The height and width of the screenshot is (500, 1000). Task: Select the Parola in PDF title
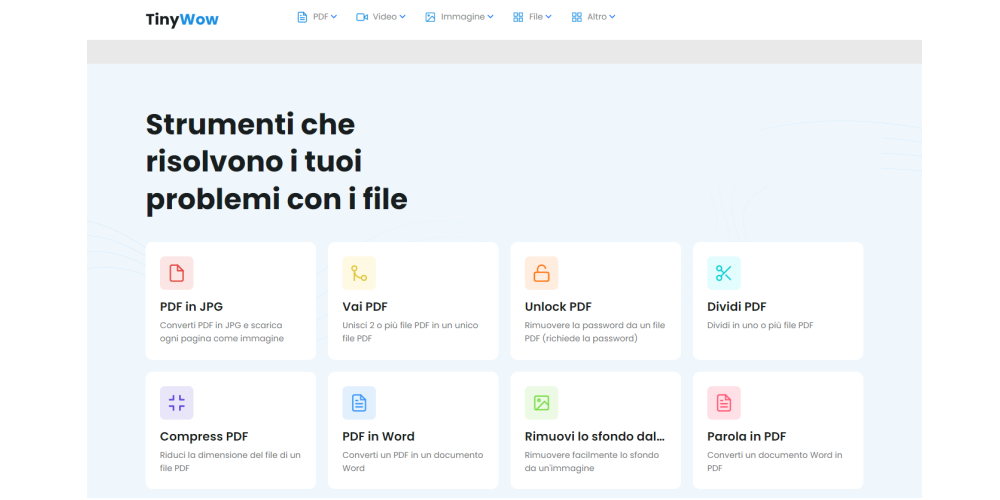coord(746,437)
